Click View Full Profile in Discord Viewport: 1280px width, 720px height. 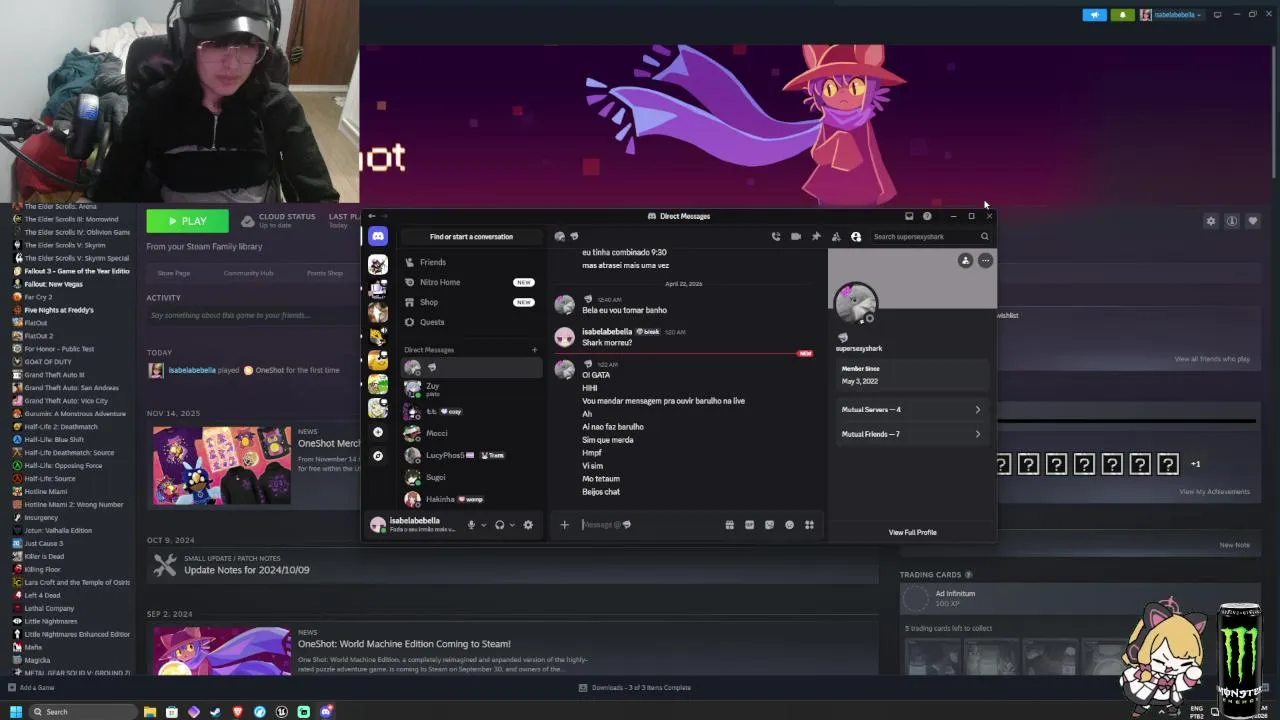tap(912, 532)
